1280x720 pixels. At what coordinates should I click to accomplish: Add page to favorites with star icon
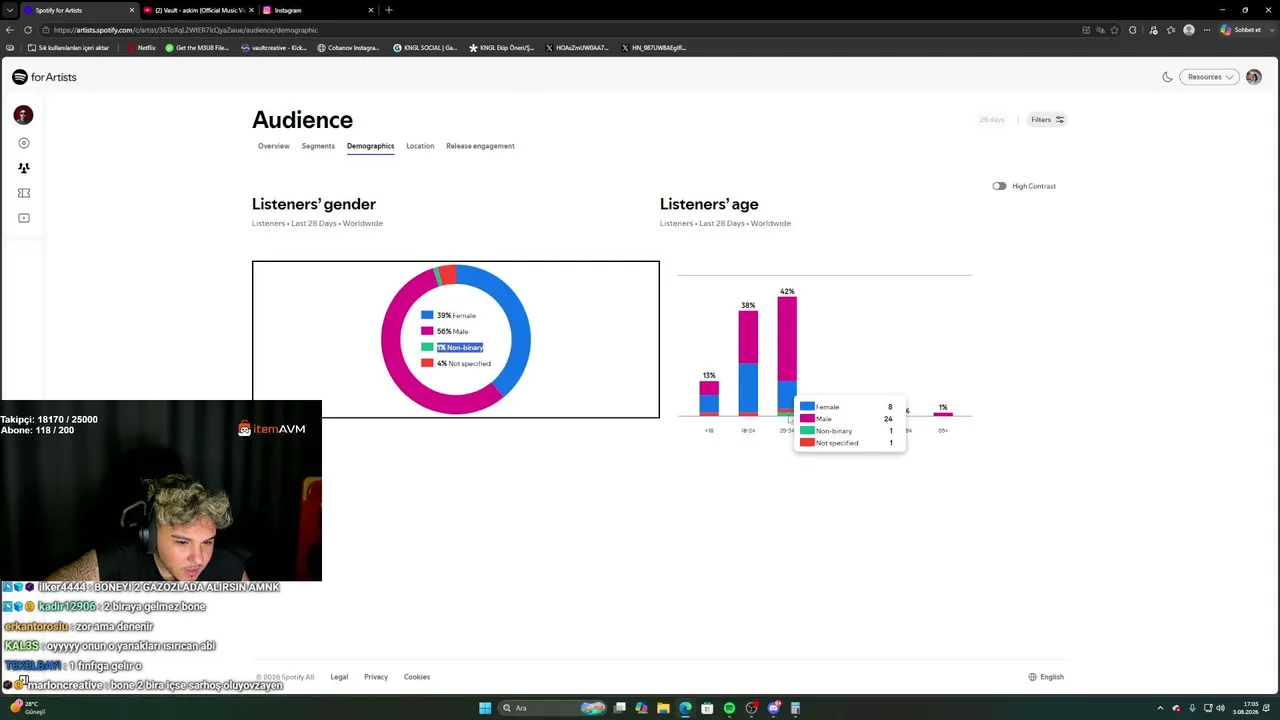point(1114,30)
